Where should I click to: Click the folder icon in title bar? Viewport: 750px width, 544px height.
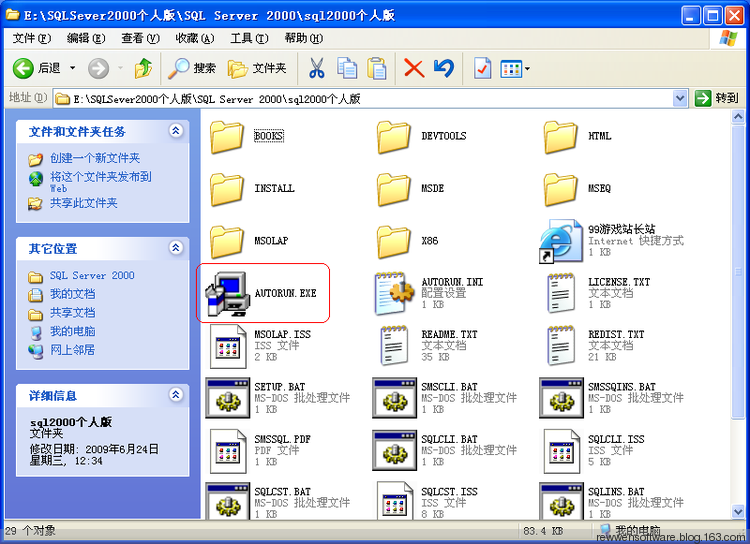12,15
